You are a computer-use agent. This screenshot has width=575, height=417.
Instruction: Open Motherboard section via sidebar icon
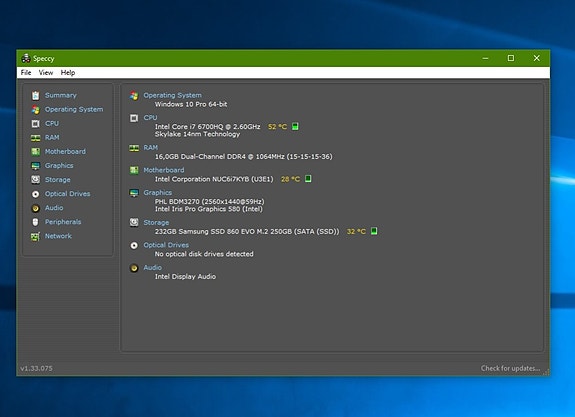click(x=36, y=151)
